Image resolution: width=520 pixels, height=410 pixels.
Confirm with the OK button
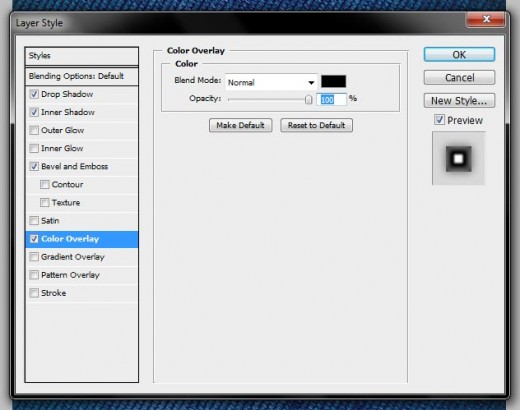(459, 55)
